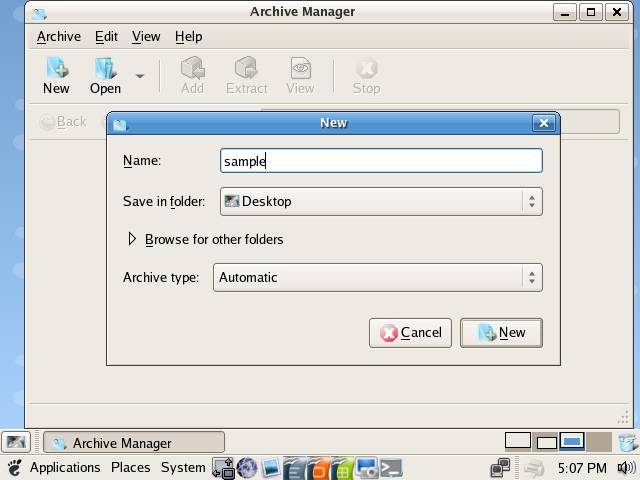
Task: Launch the terminal from the panel
Action: coord(391,467)
